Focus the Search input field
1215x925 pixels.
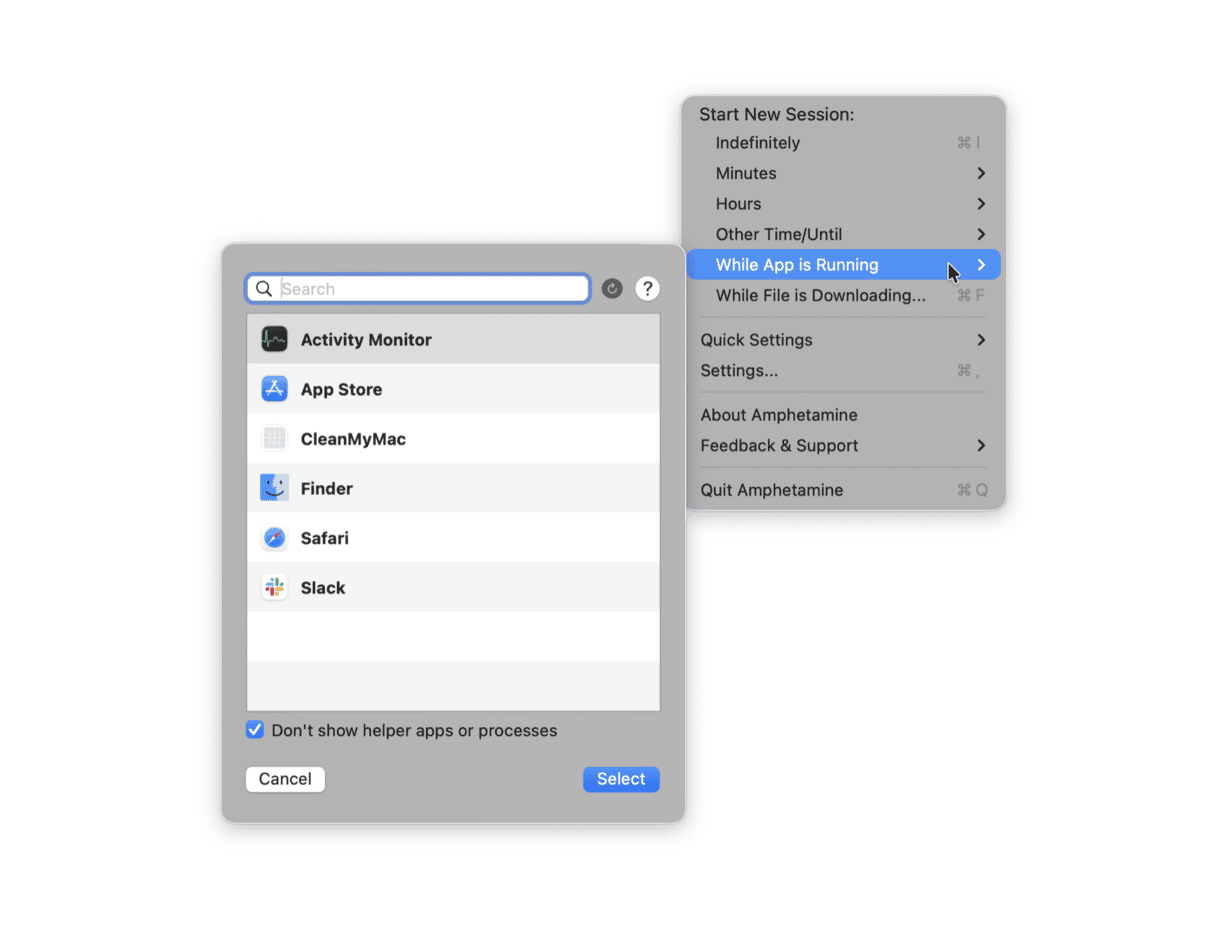coord(418,289)
